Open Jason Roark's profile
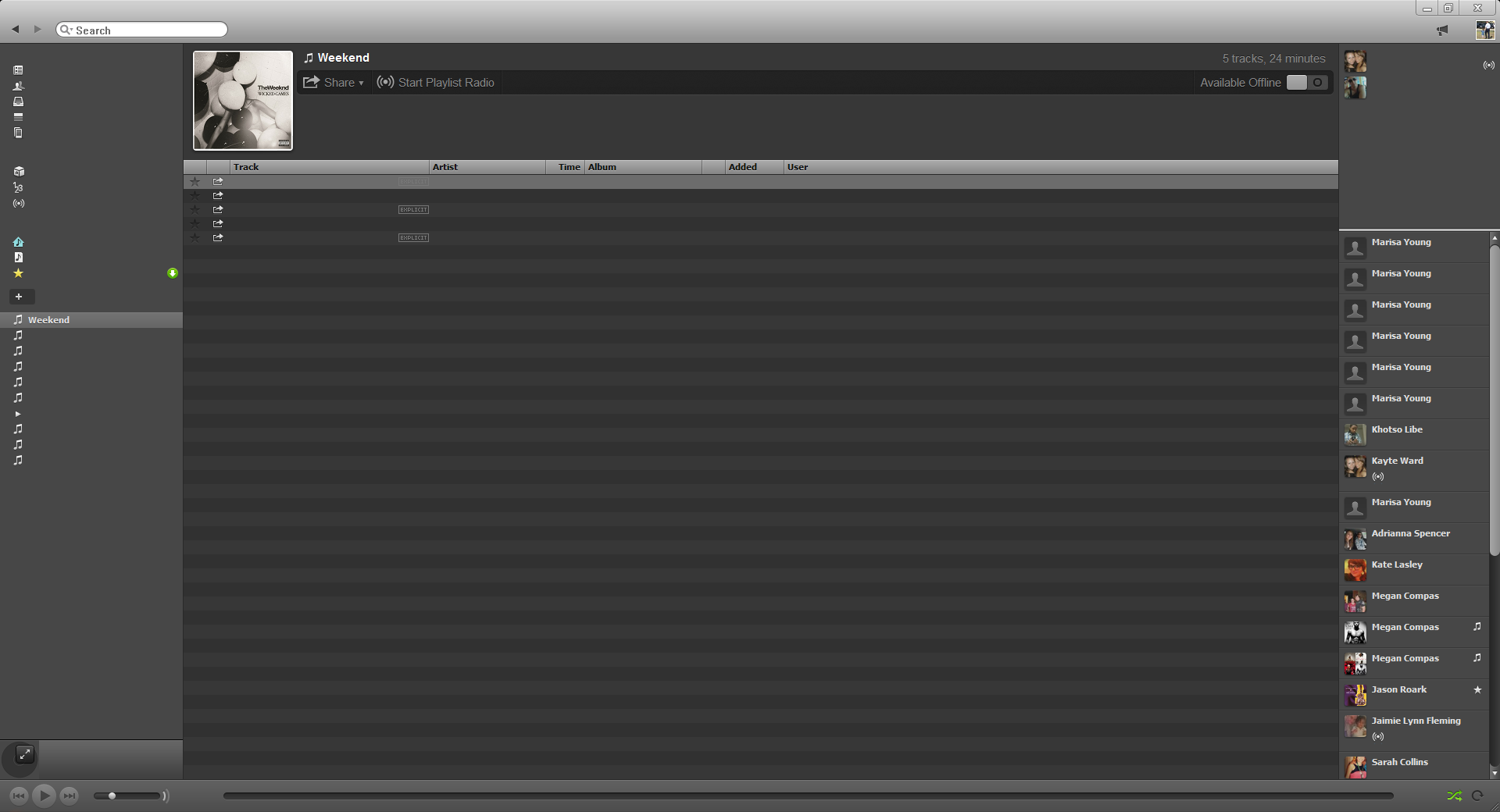1500x812 pixels. tap(1398, 689)
